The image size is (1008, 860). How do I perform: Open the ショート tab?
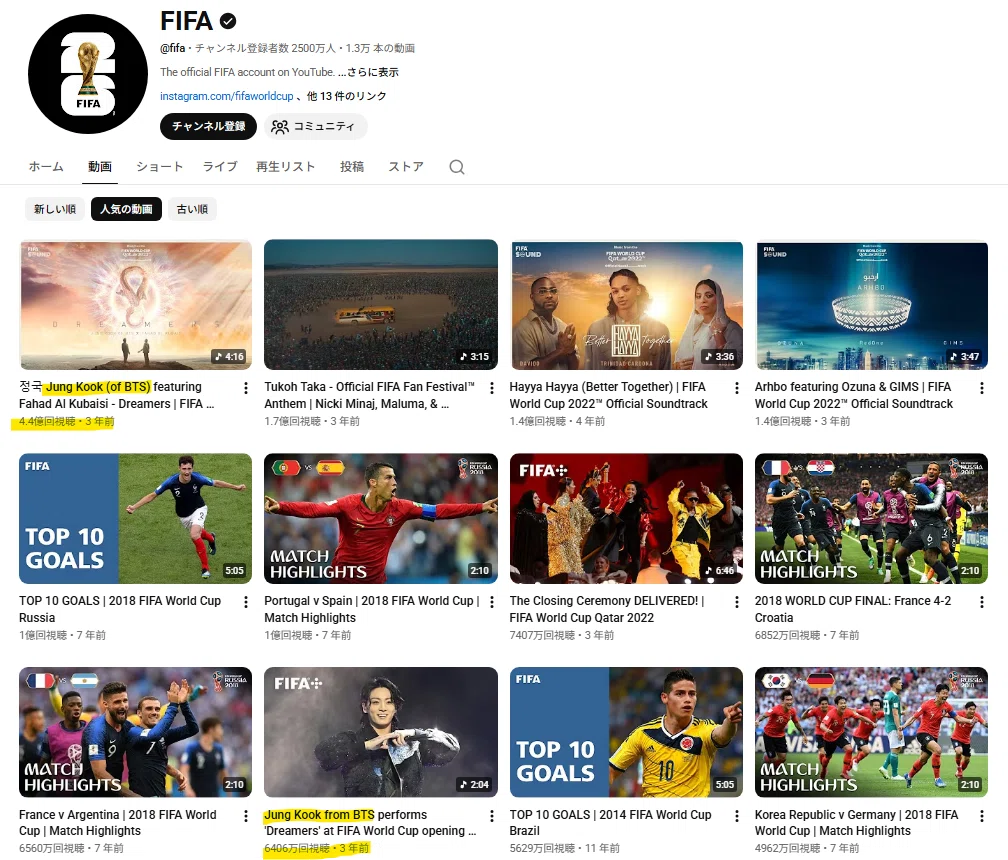(x=159, y=167)
